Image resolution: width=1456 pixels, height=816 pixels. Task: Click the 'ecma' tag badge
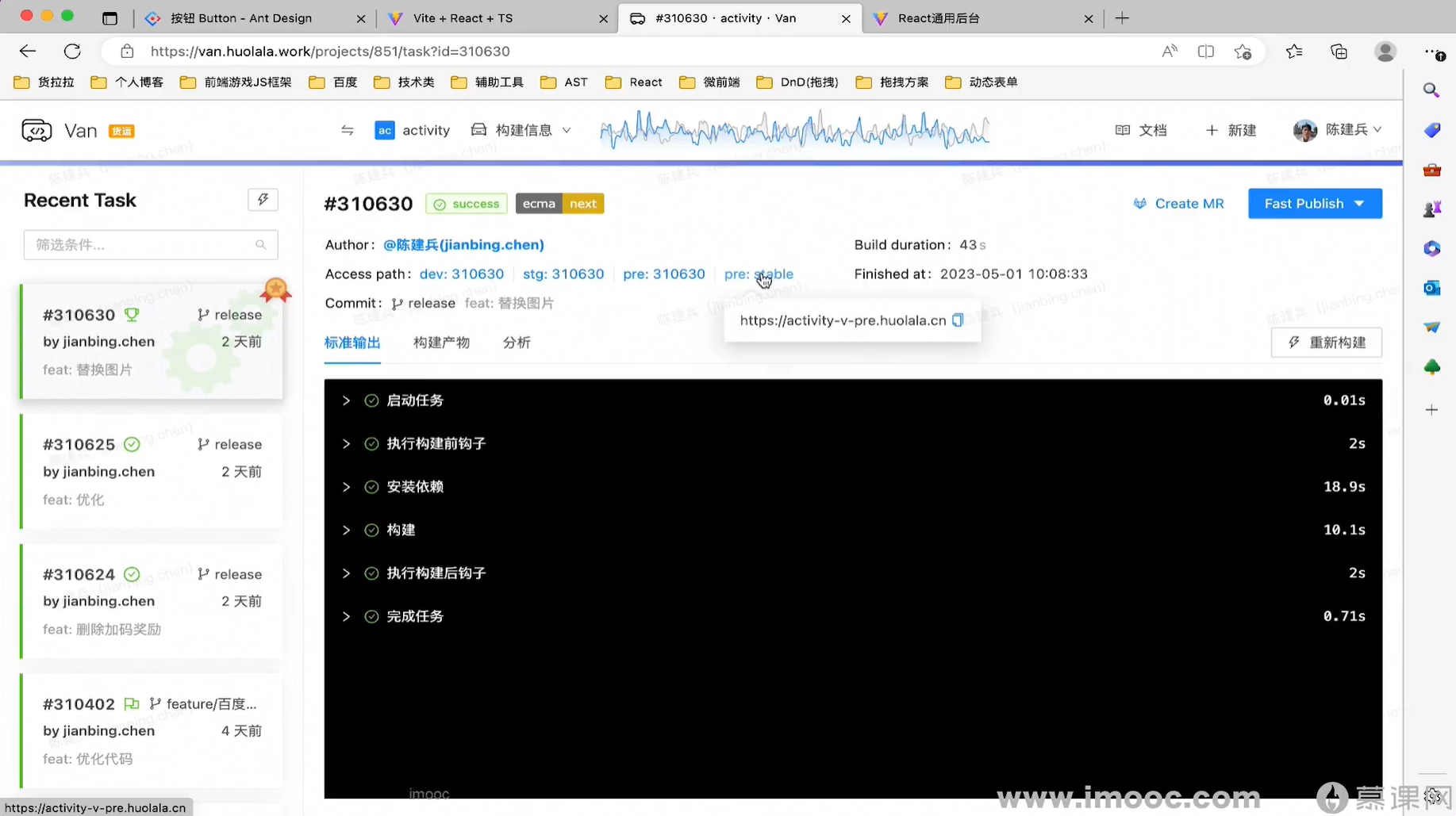pyautogui.click(x=539, y=204)
